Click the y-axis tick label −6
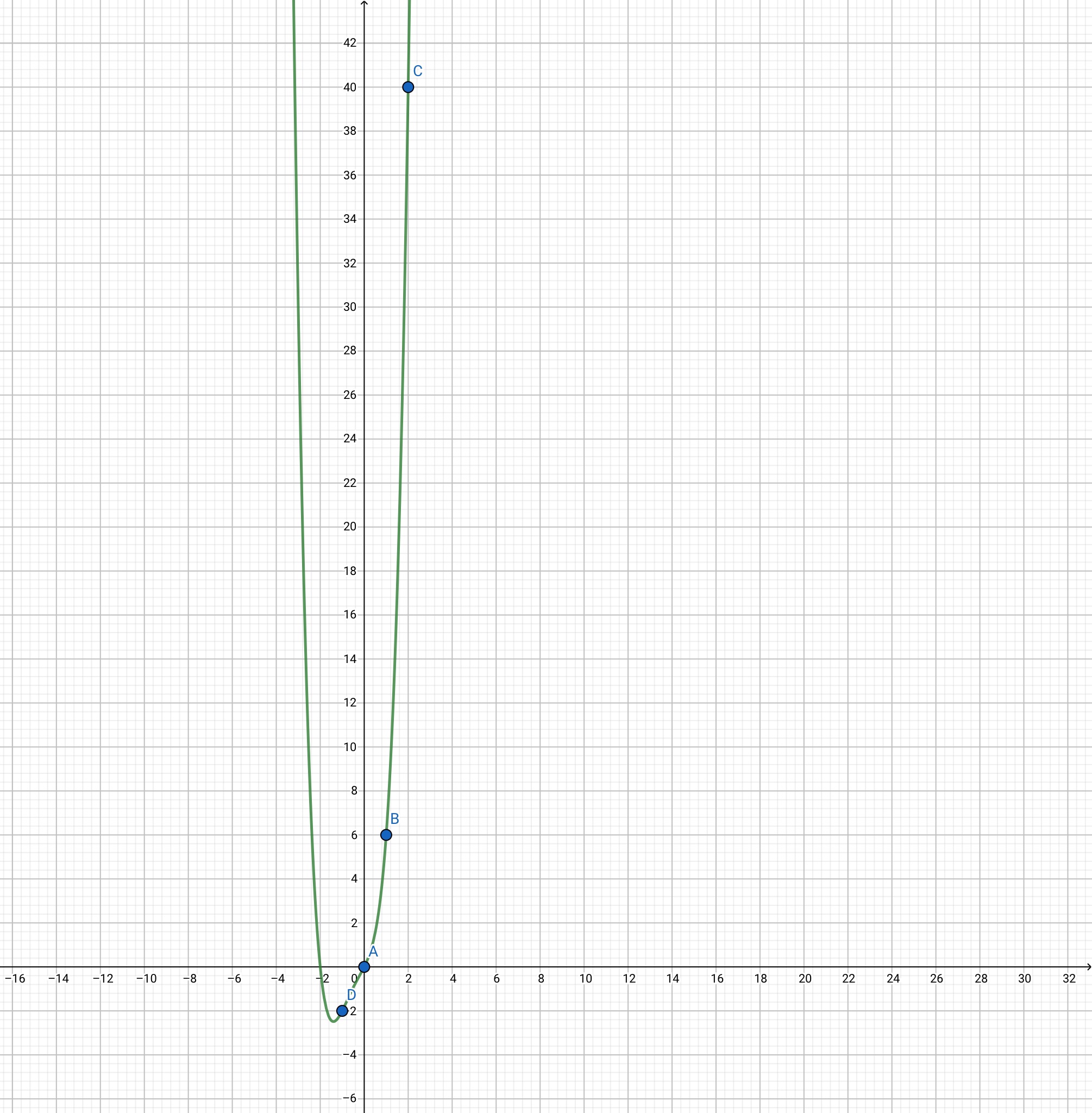The width and height of the screenshot is (1092, 1113). point(349,1099)
